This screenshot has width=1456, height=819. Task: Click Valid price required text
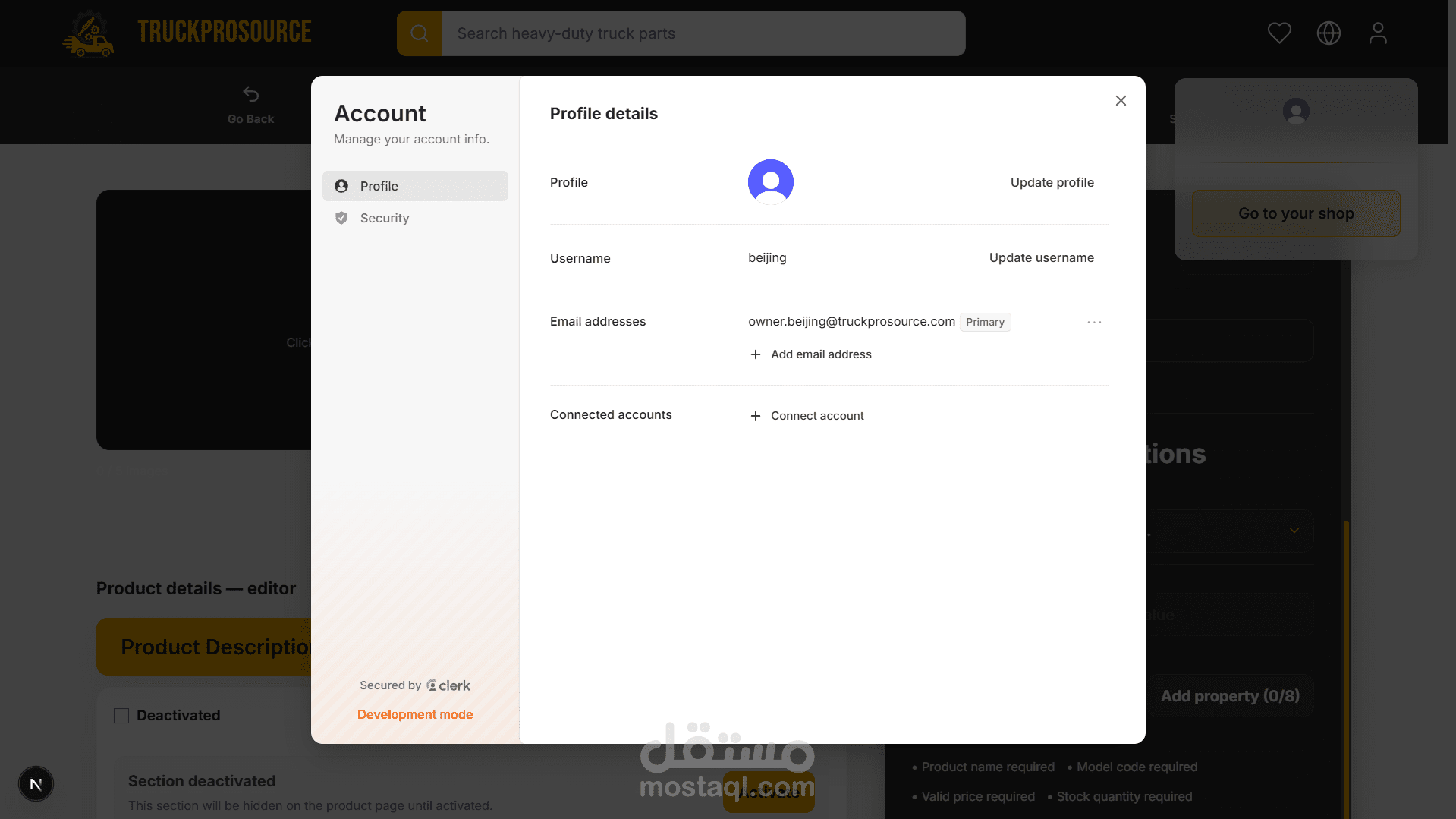point(978,796)
